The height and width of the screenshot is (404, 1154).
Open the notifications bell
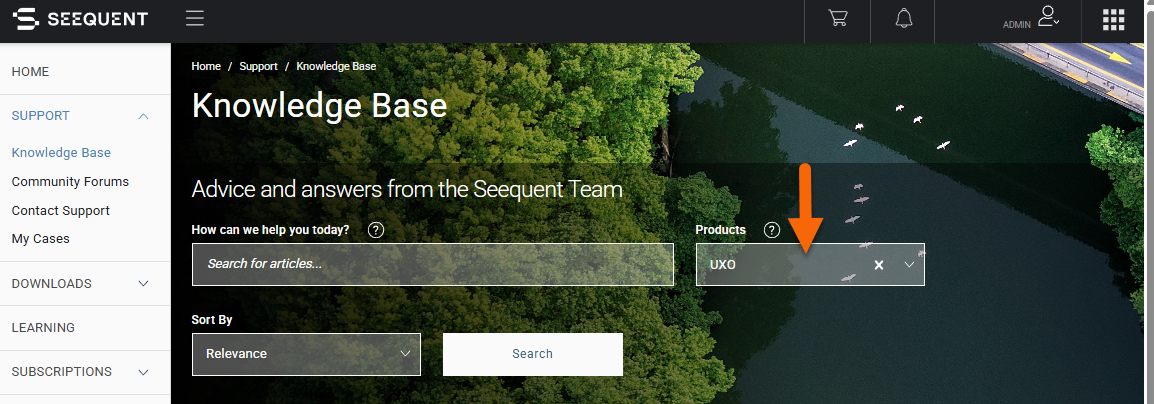(903, 18)
